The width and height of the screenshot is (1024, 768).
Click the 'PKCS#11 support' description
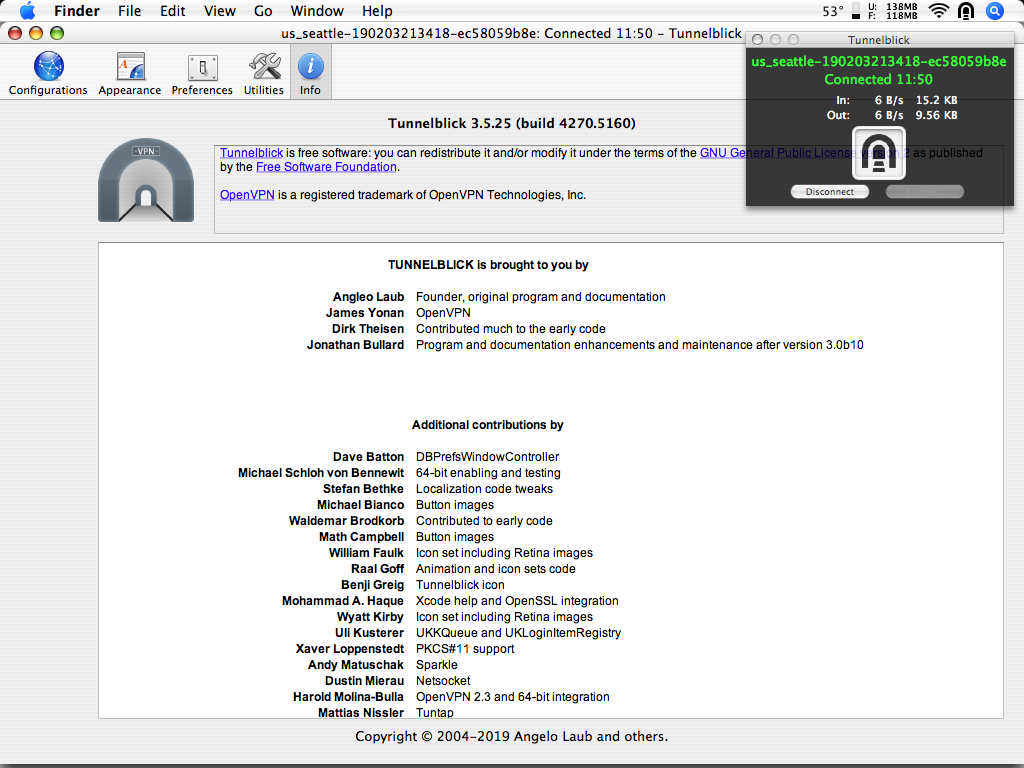[465, 648]
